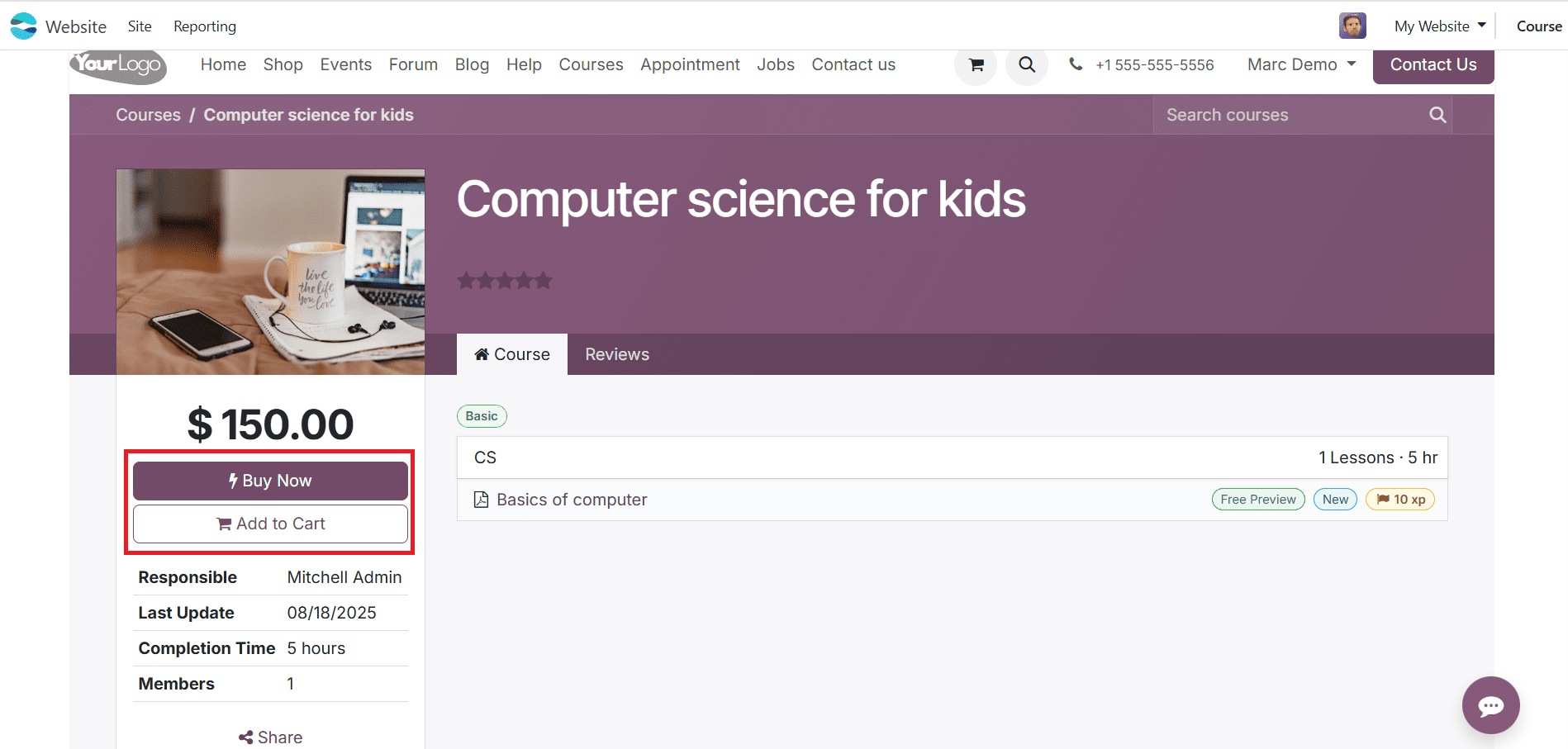
Task: Open the Marc Demo user dropdown
Action: point(1302,64)
